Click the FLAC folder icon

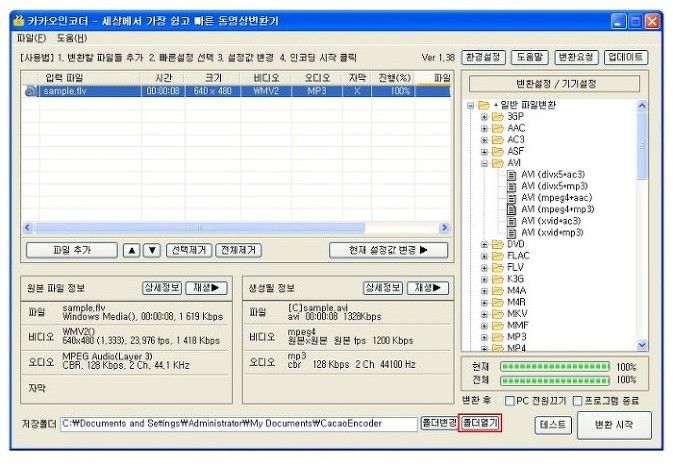coord(497,256)
